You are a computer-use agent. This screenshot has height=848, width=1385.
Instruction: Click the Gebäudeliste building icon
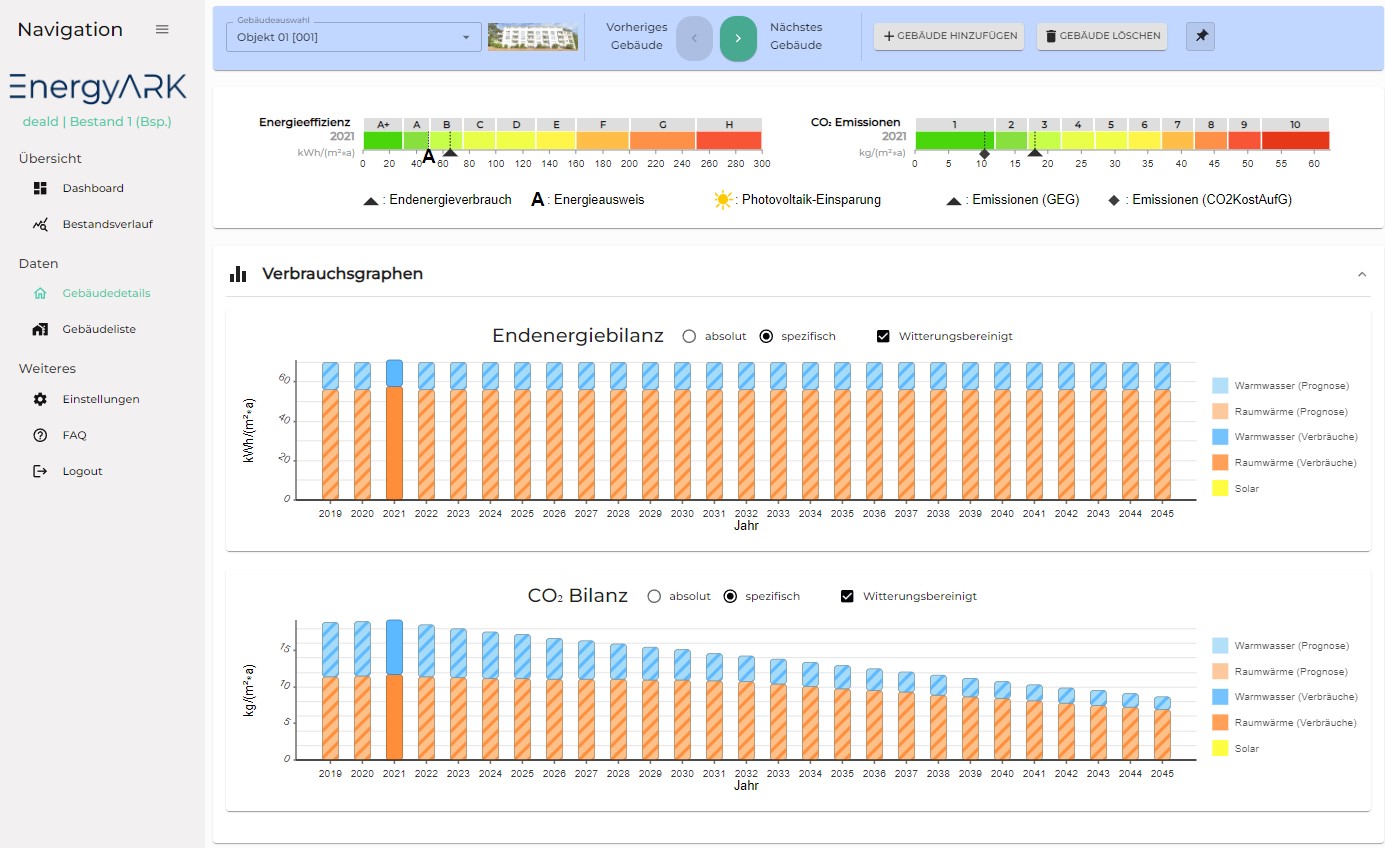click(40, 329)
